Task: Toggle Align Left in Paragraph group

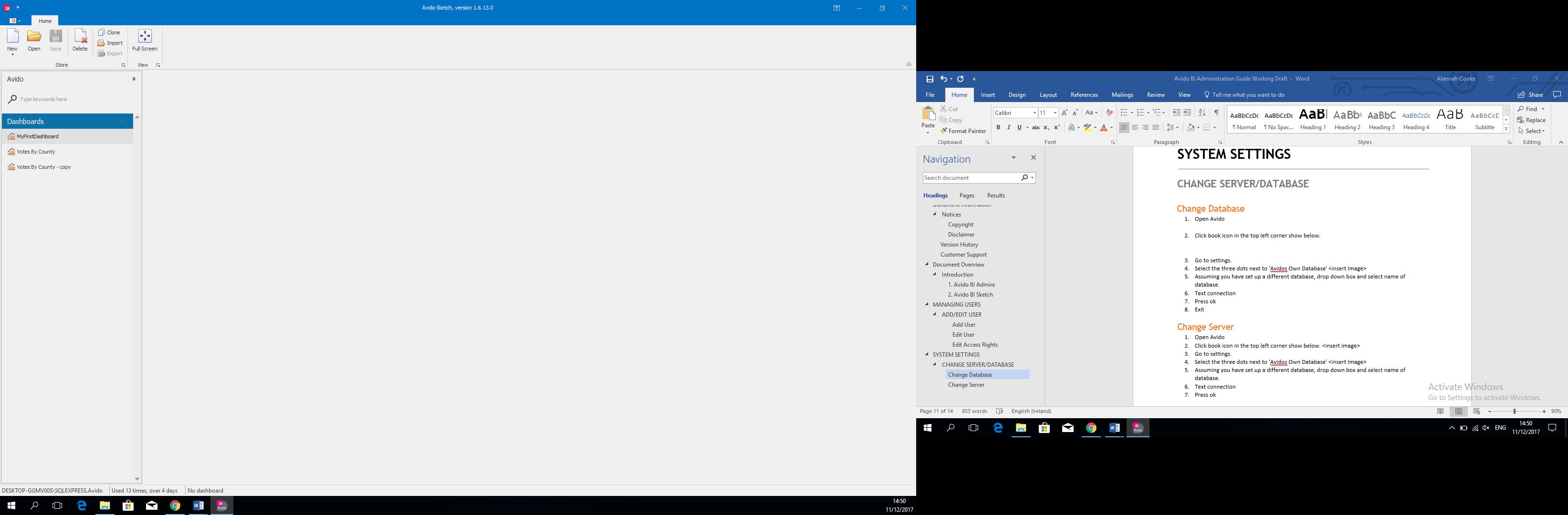Action: 1124,128
